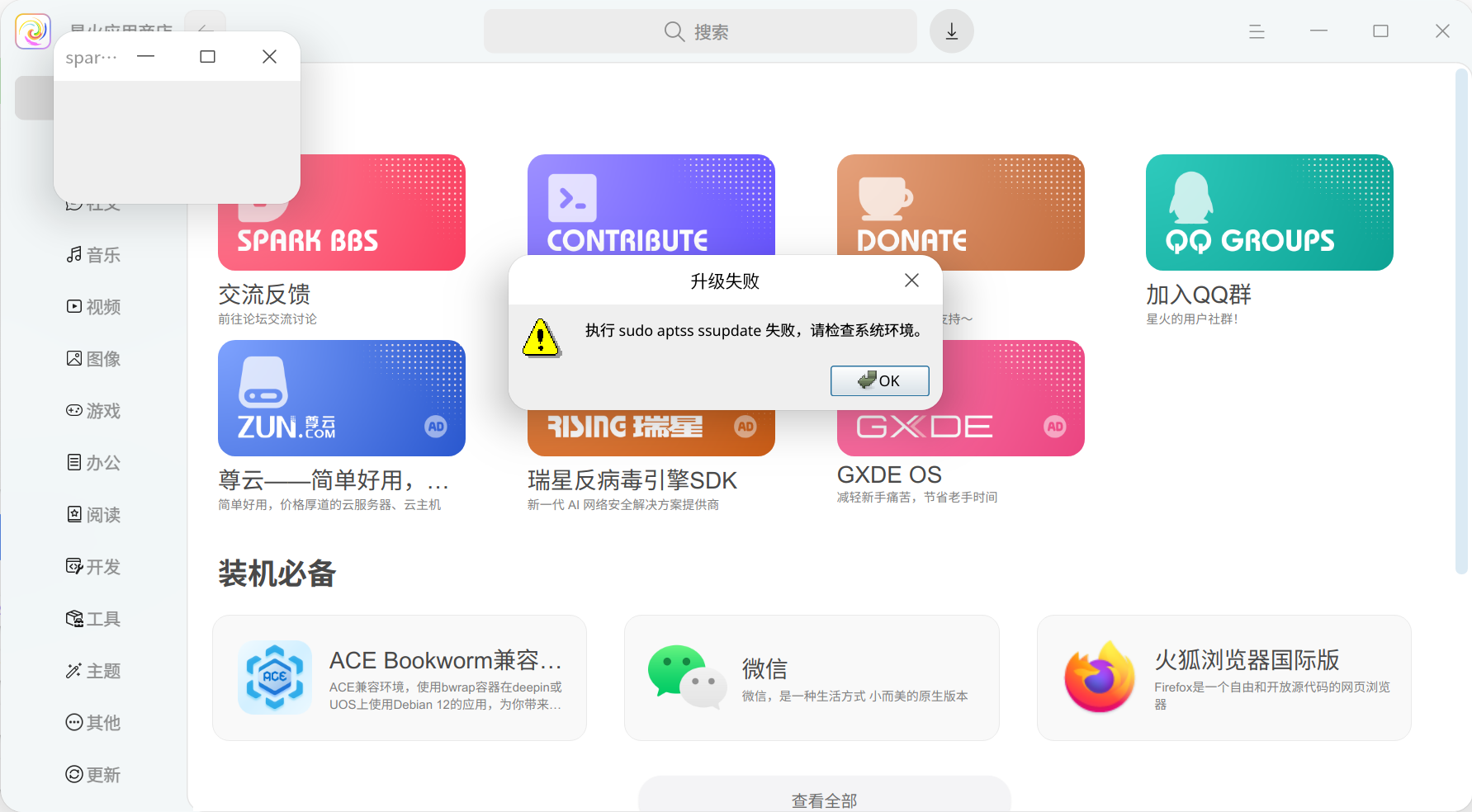The width and height of the screenshot is (1472, 812).
Task: Open 微信 app card
Action: coord(812,677)
